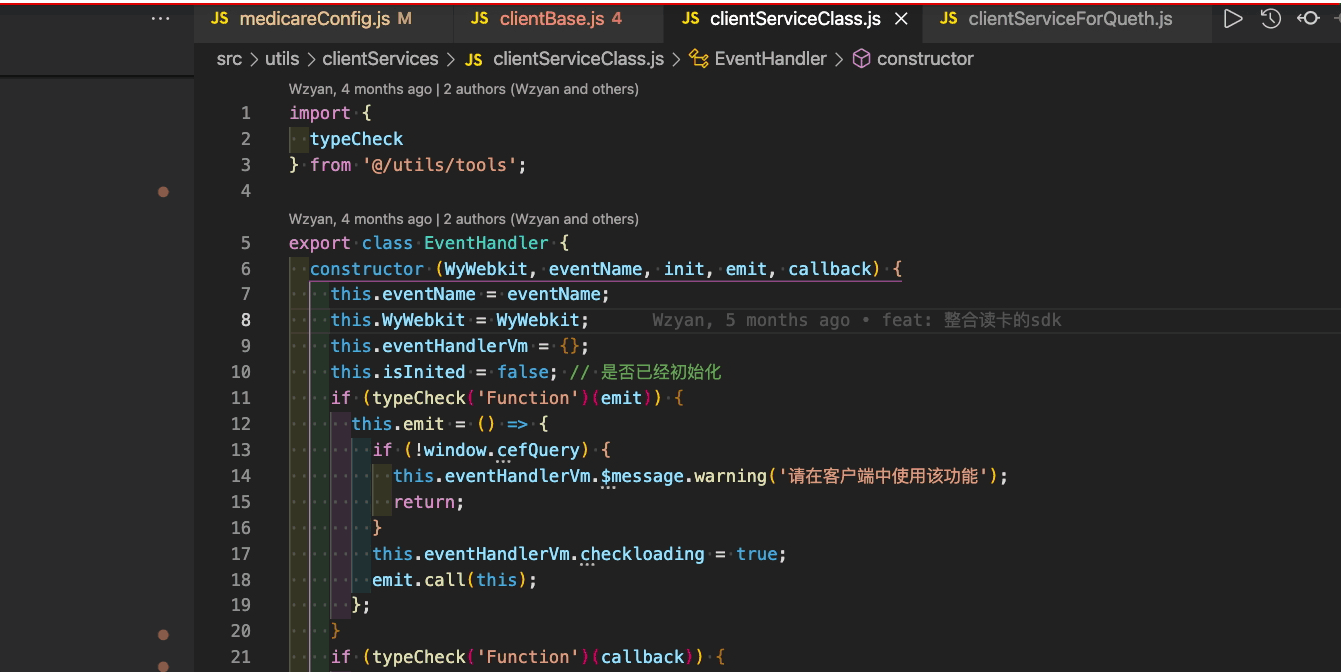Toggle the breakpoint dot beside line 20

163,634
